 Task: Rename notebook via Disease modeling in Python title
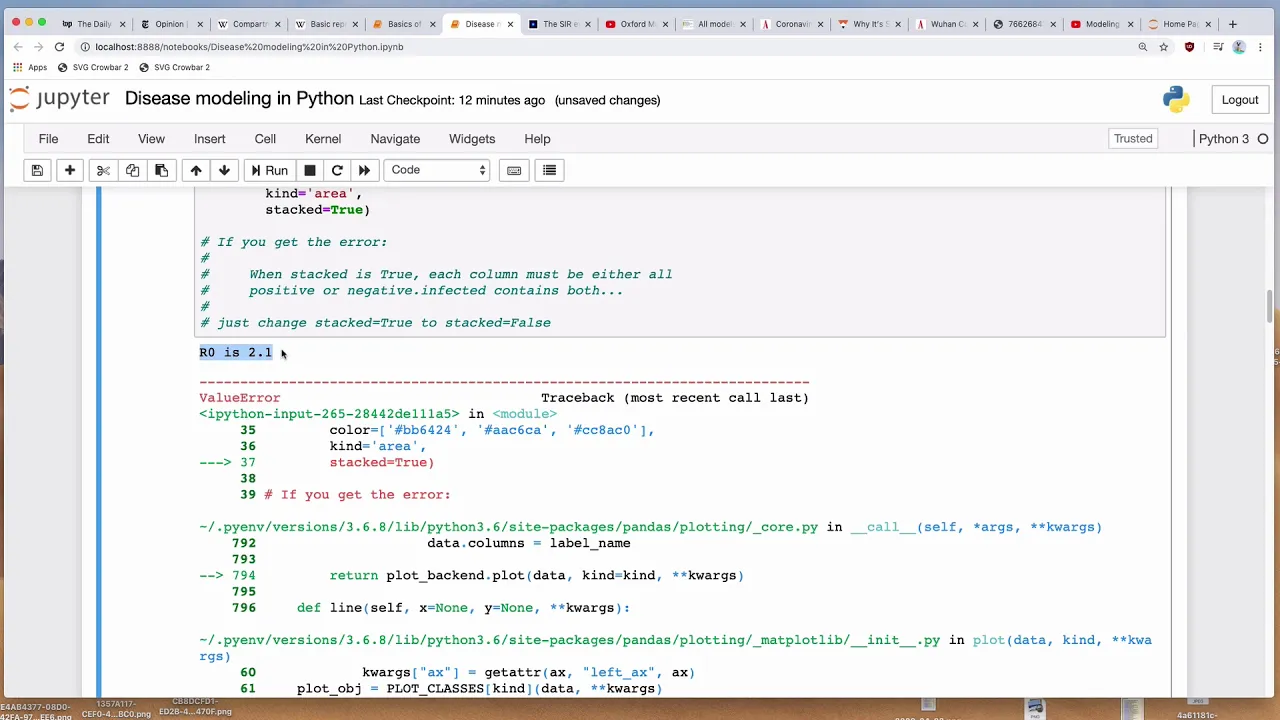coord(239,99)
